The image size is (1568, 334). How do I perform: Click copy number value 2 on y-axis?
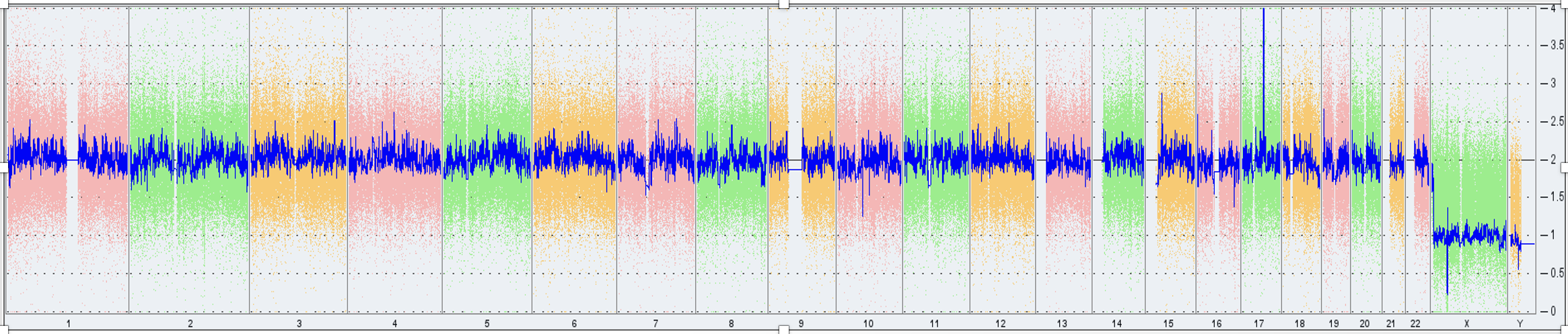(1553, 160)
